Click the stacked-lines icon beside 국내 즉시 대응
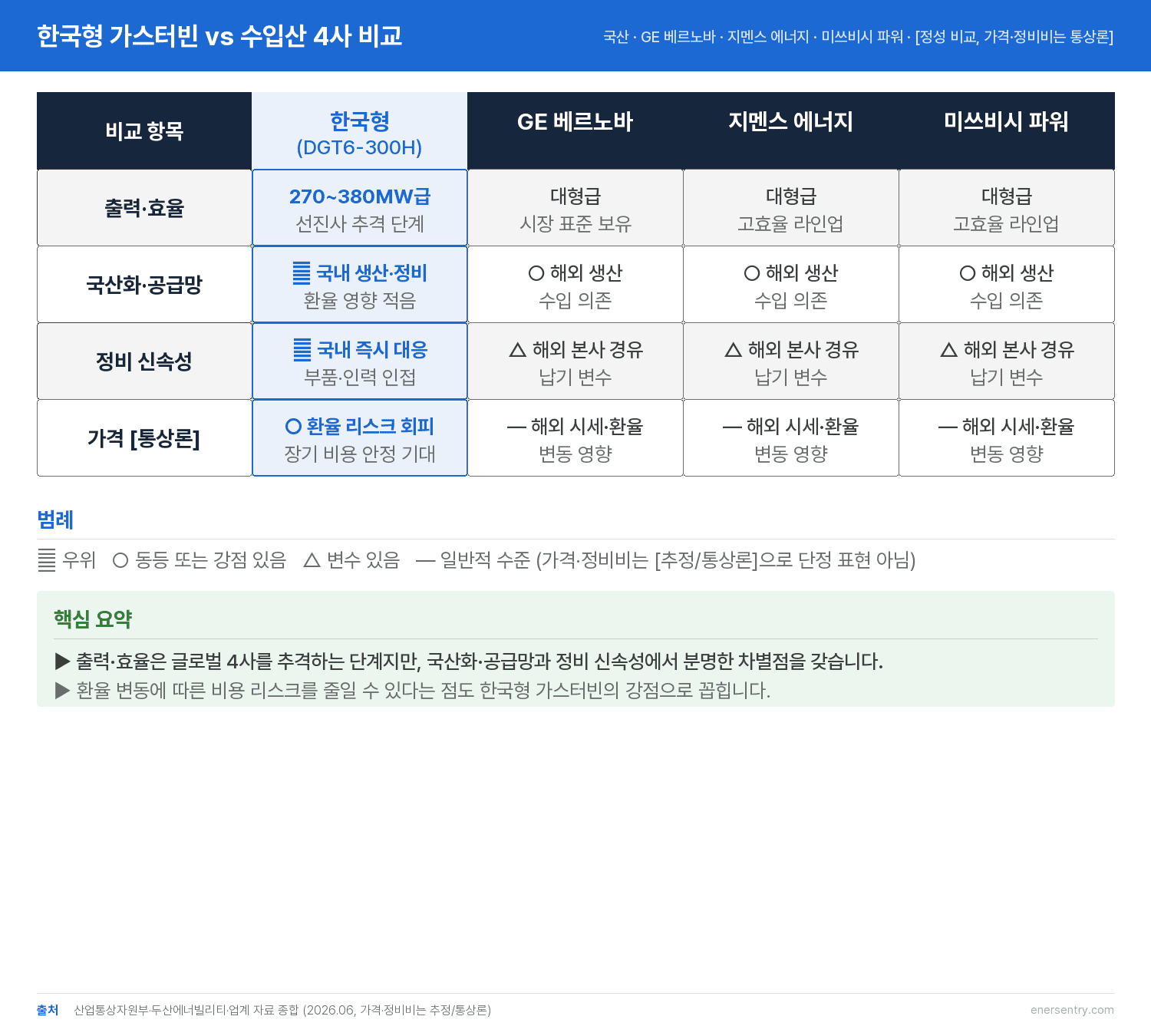Viewport: 1151px width, 1036px height. click(302, 350)
